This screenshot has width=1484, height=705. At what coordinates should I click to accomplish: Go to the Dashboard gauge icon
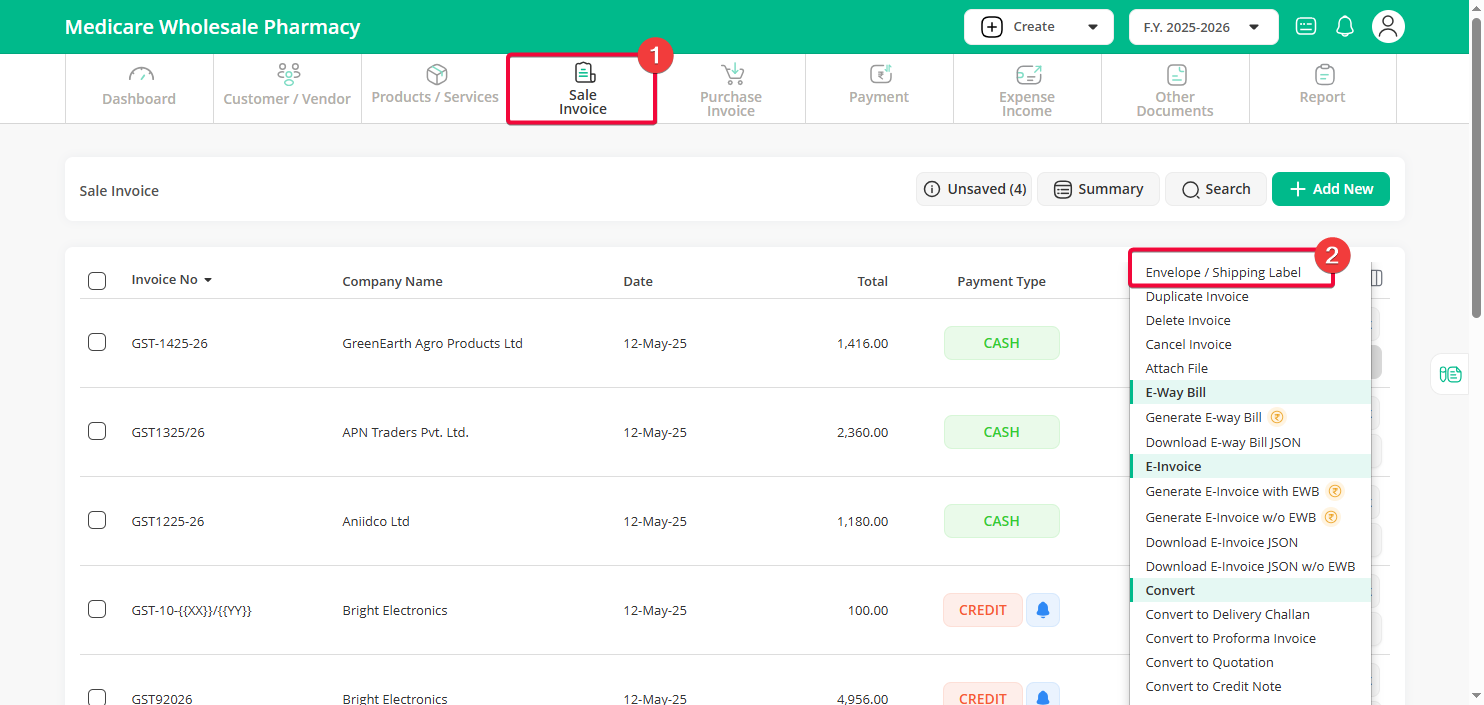pyautogui.click(x=141, y=75)
